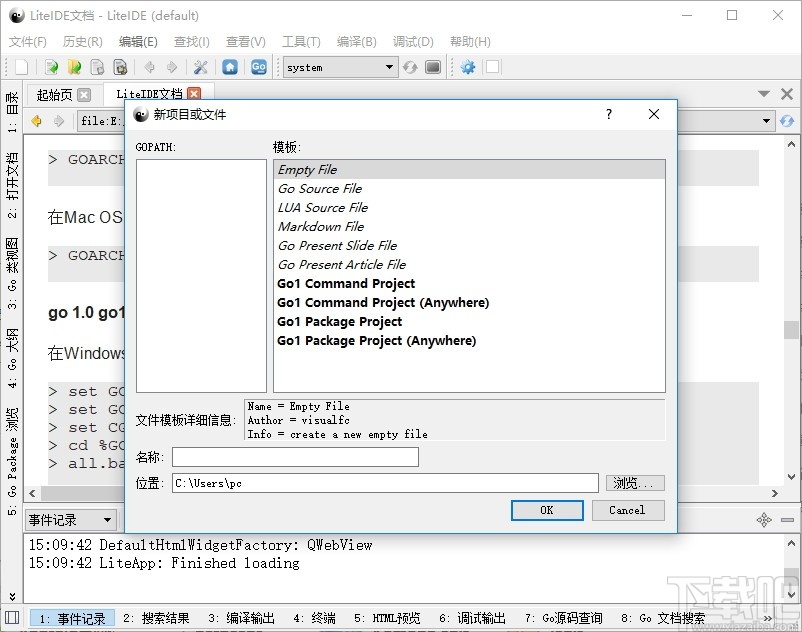This screenshot has height=632, width=802.
Task: Click the 浏览... browse button
Action: point(635,483)
